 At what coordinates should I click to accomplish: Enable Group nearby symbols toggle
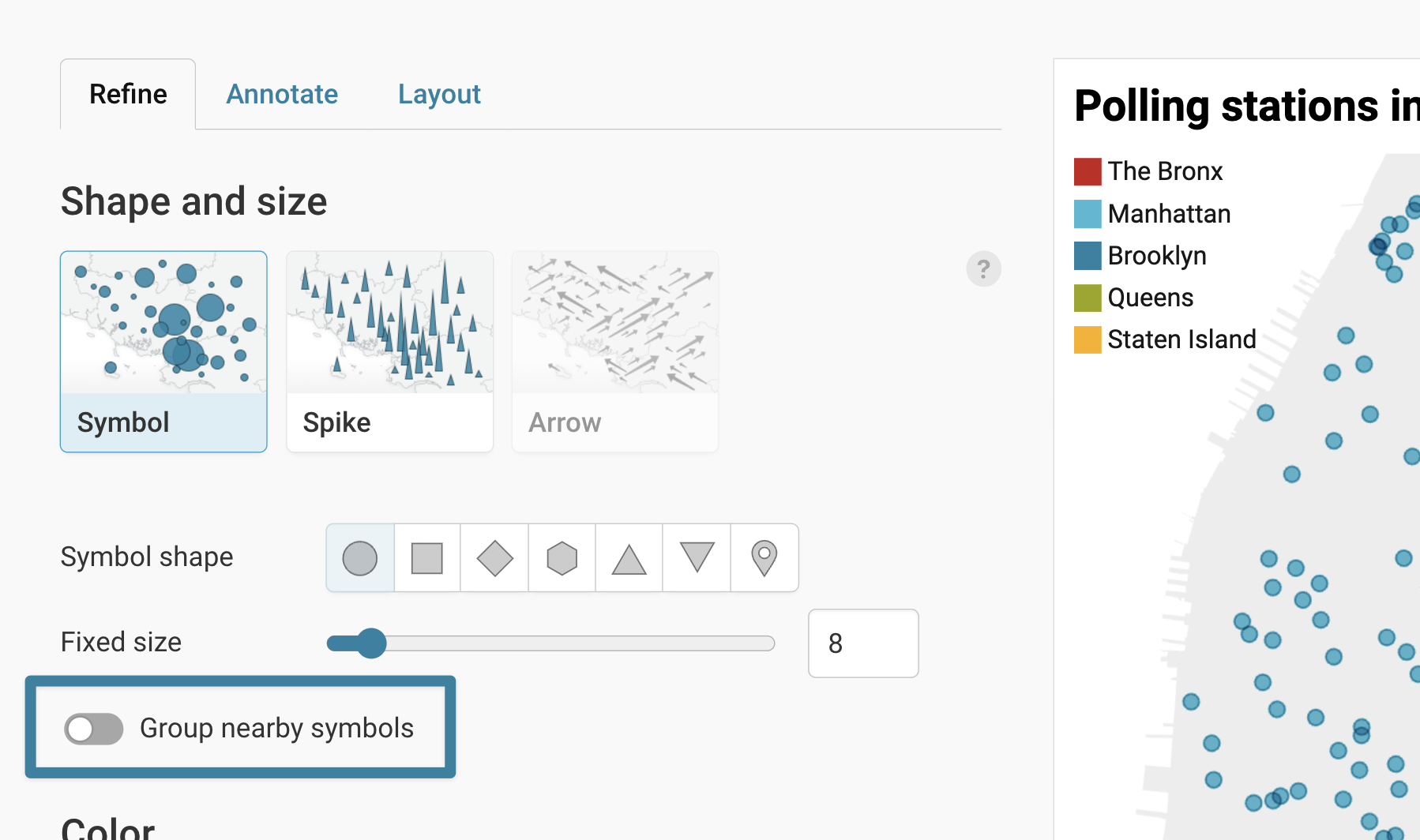pyautogui.click(x=94, y=729)
